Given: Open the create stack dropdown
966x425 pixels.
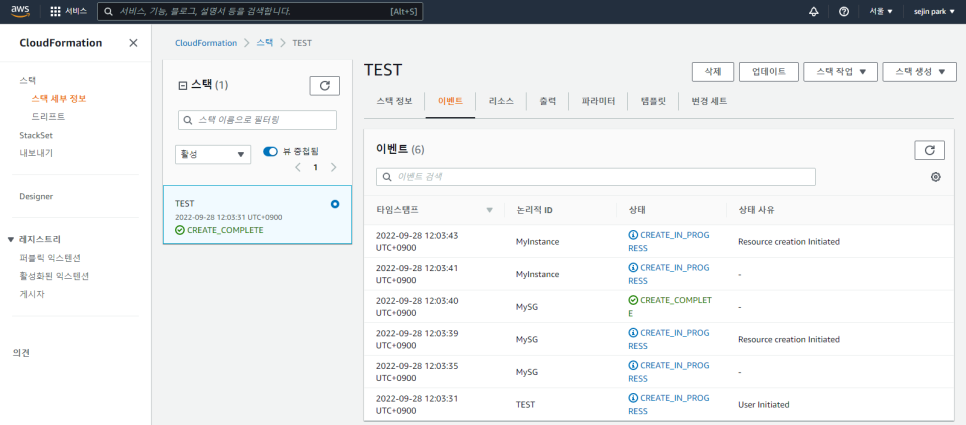Looking at the screenshot, I should coord(920,71).
